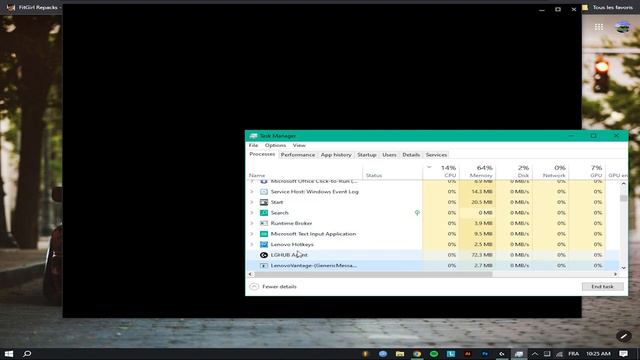Sort processes by the Name column header
The width and height of the screenshot is (640, 360).
[x=305, y=171]
